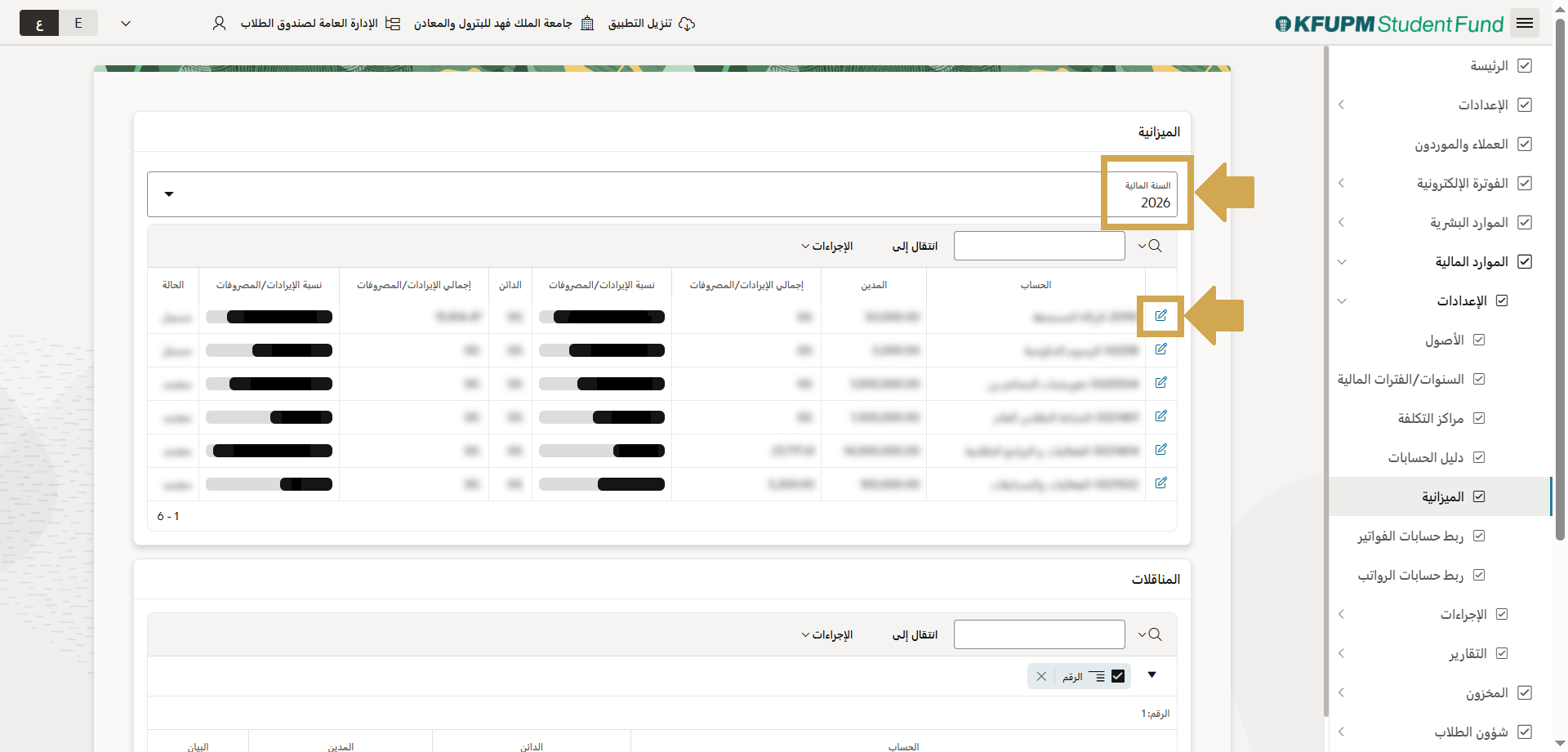Click the pagination text 6 - 1

coord(168,516)
